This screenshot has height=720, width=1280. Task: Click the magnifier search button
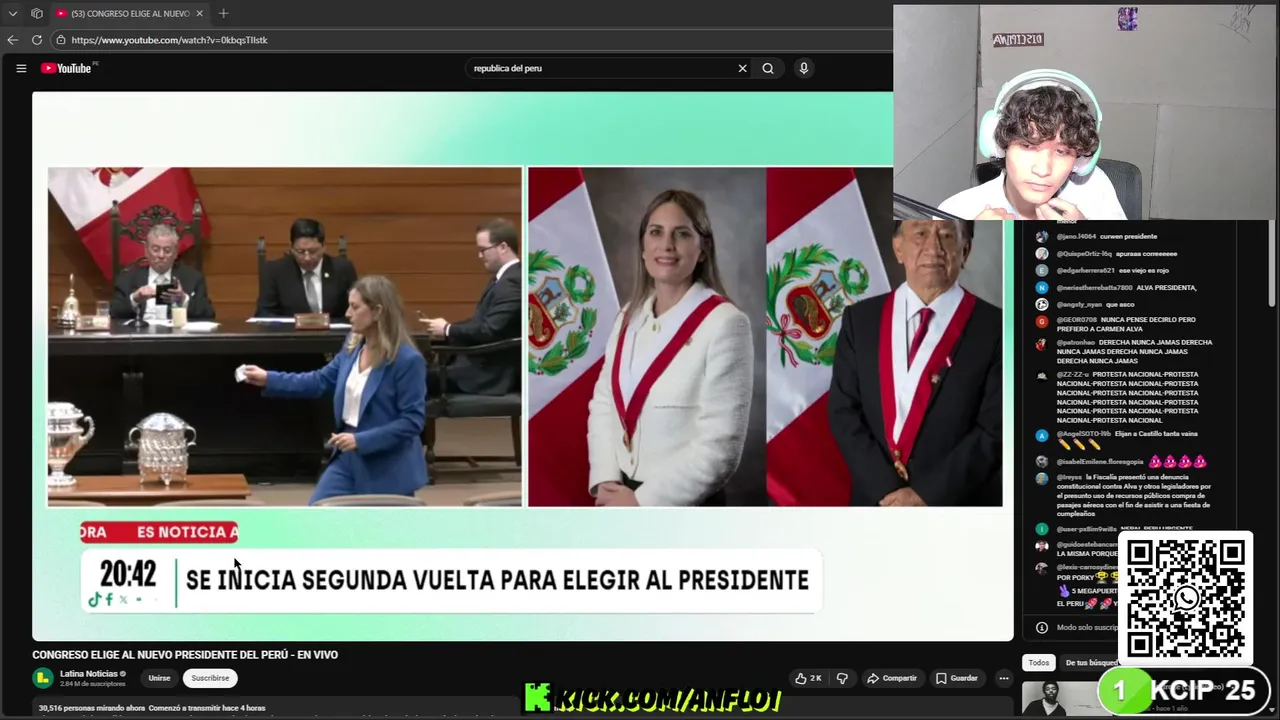tap(768, 68)
